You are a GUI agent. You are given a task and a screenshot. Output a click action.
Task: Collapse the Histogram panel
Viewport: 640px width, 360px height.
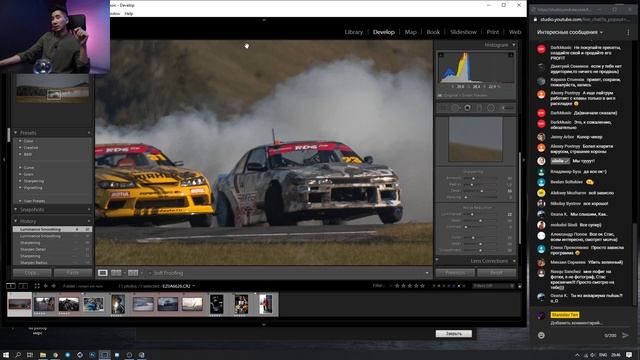coord(514,44)
